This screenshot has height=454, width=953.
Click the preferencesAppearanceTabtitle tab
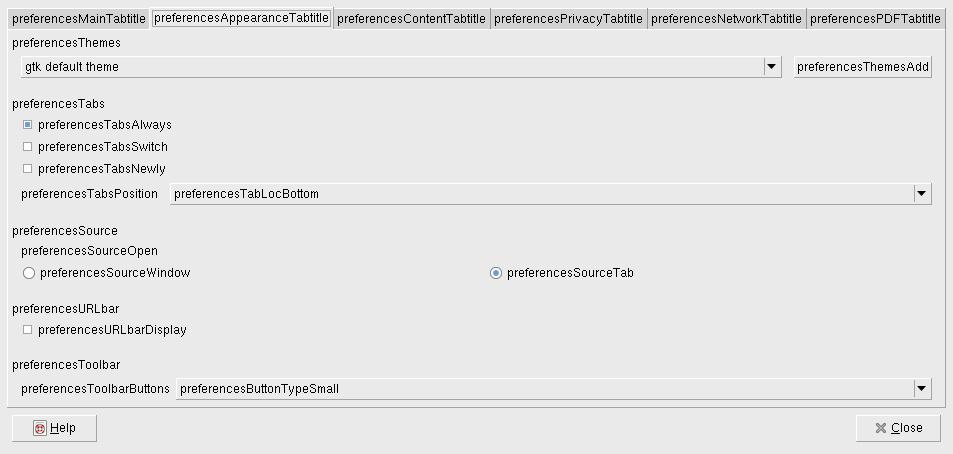[x=241, y=18]
